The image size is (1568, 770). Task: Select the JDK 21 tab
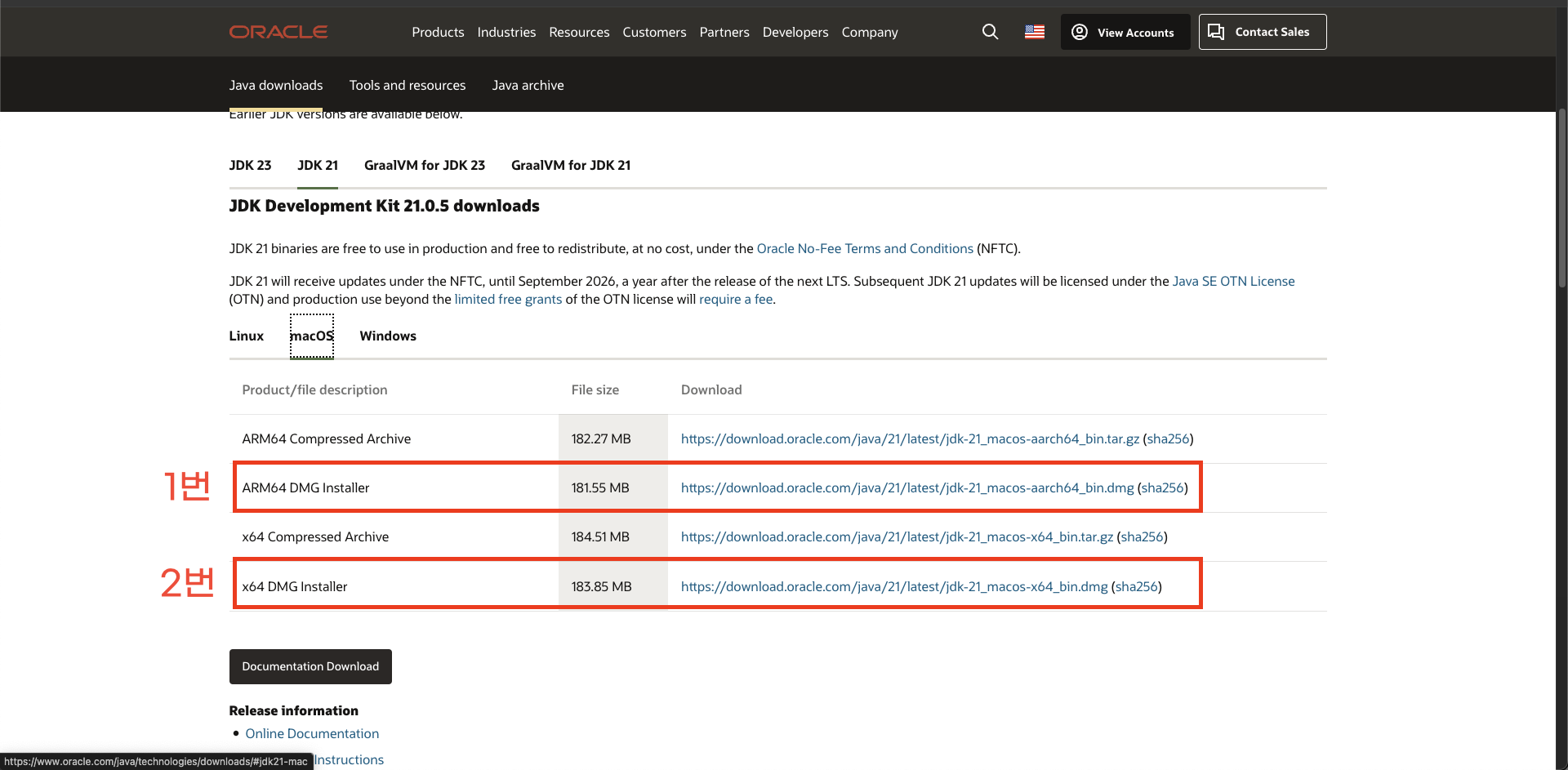(x=318, y=165)
